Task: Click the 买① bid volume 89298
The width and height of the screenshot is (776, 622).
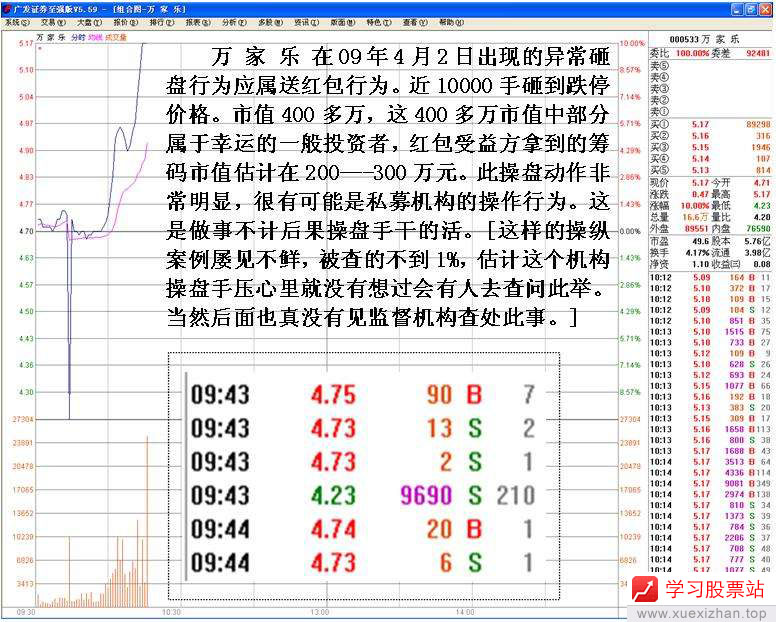Action: click(758, 124)
